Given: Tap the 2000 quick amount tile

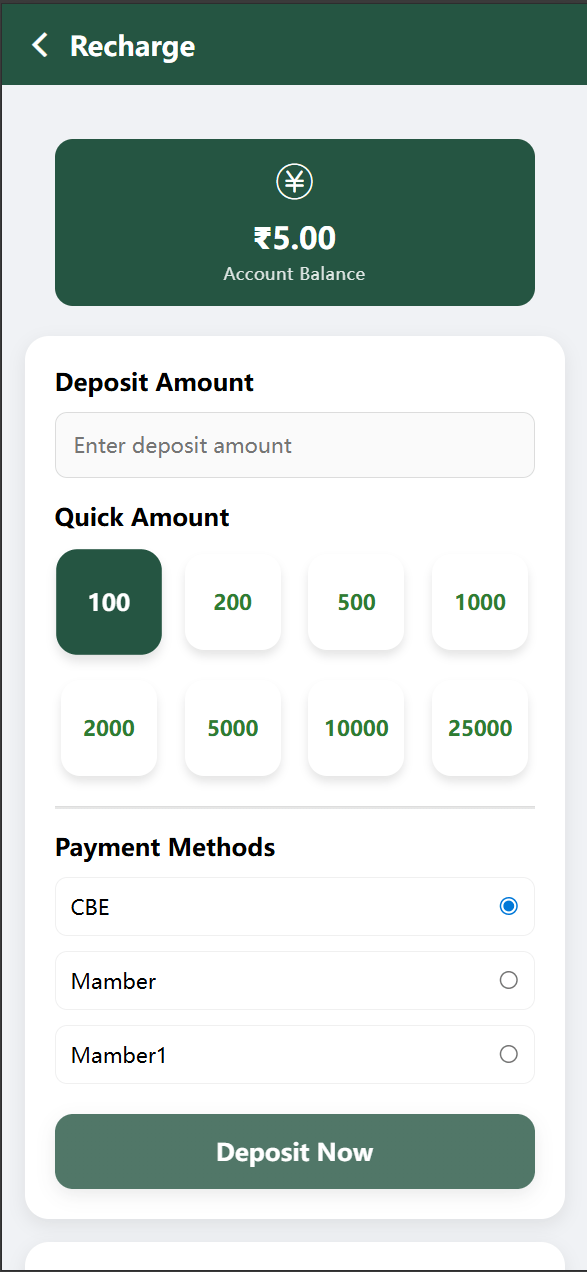Looking at the screenshot, I should click(x=109, y=728).
